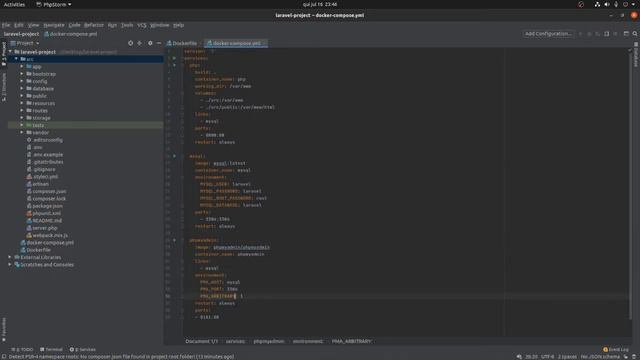This screenshot has height=360, width=640.
Task: Open the Favorites tool window stripe
Action: (x=4, y=329)
